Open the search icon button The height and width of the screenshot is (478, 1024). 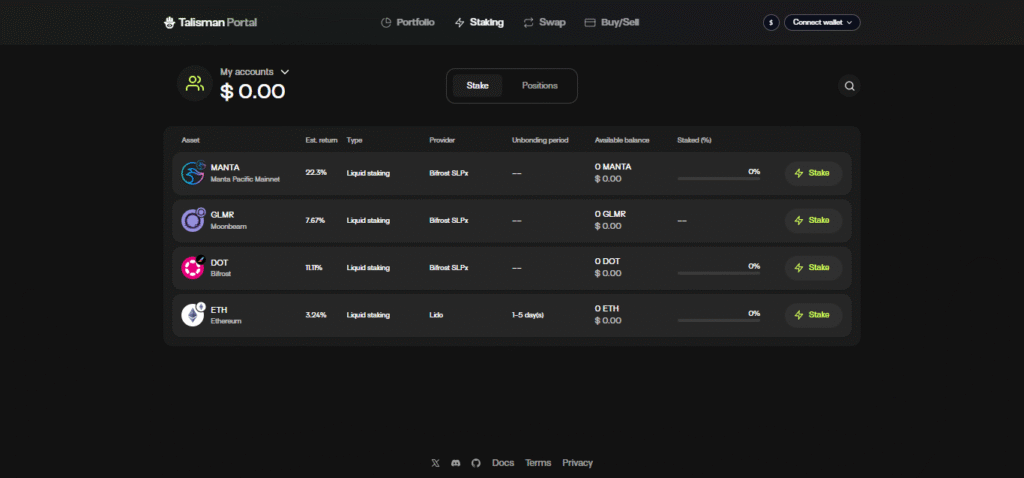(849, 86)
